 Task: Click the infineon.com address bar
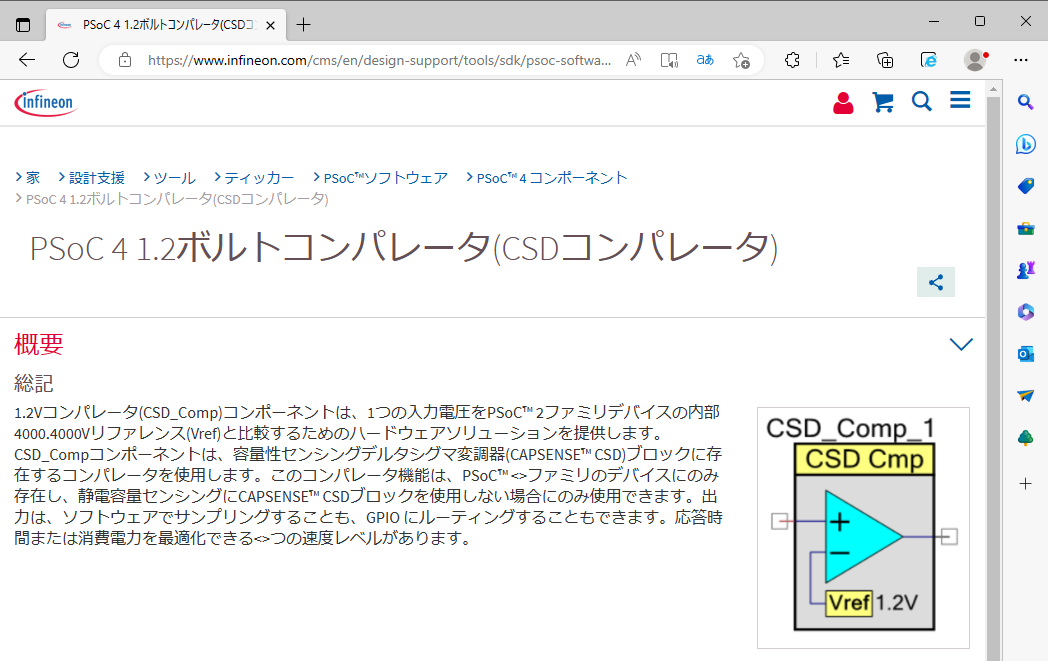[x=379, y=60]
